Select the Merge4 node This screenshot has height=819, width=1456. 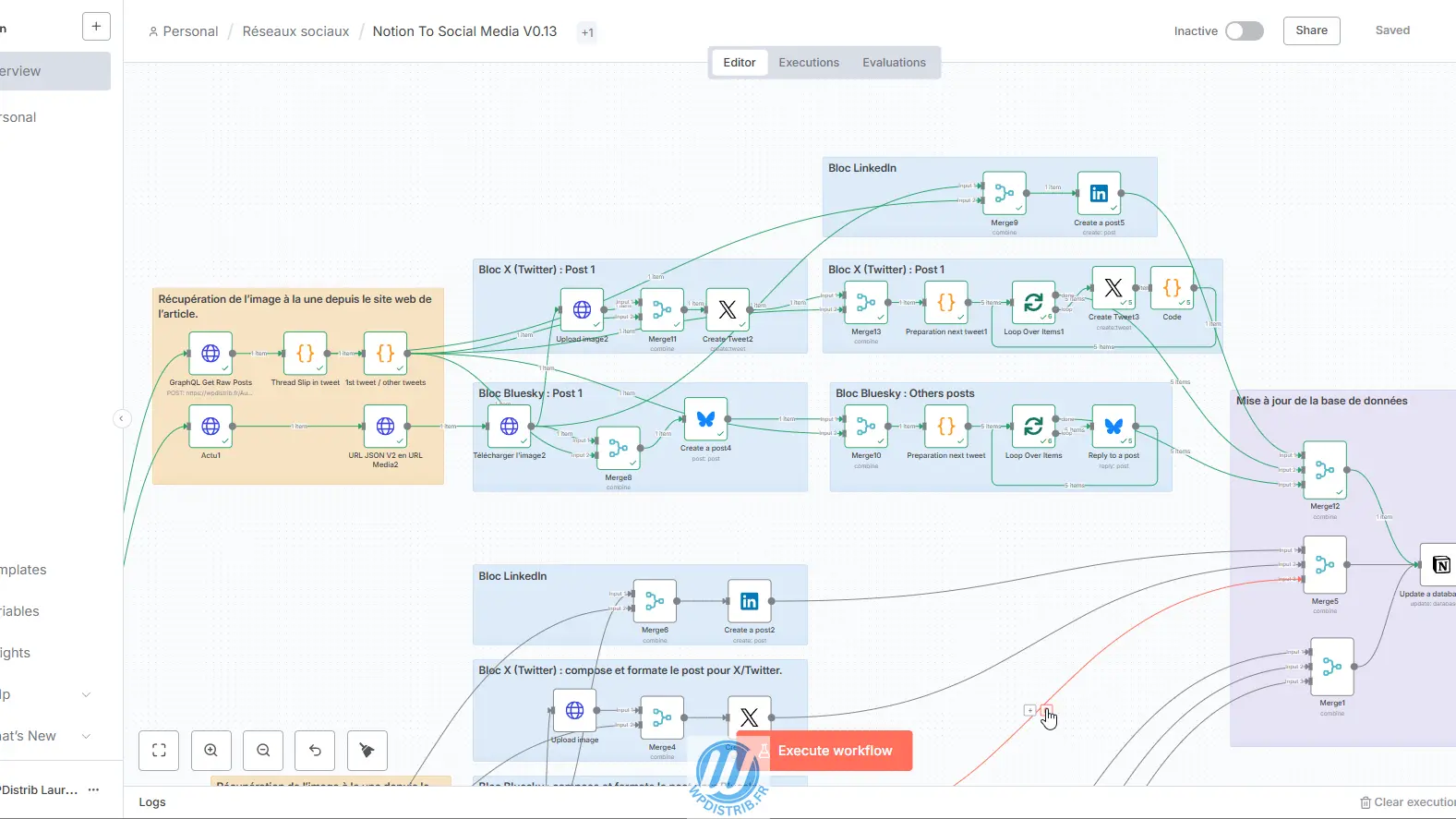coord(662,717)
